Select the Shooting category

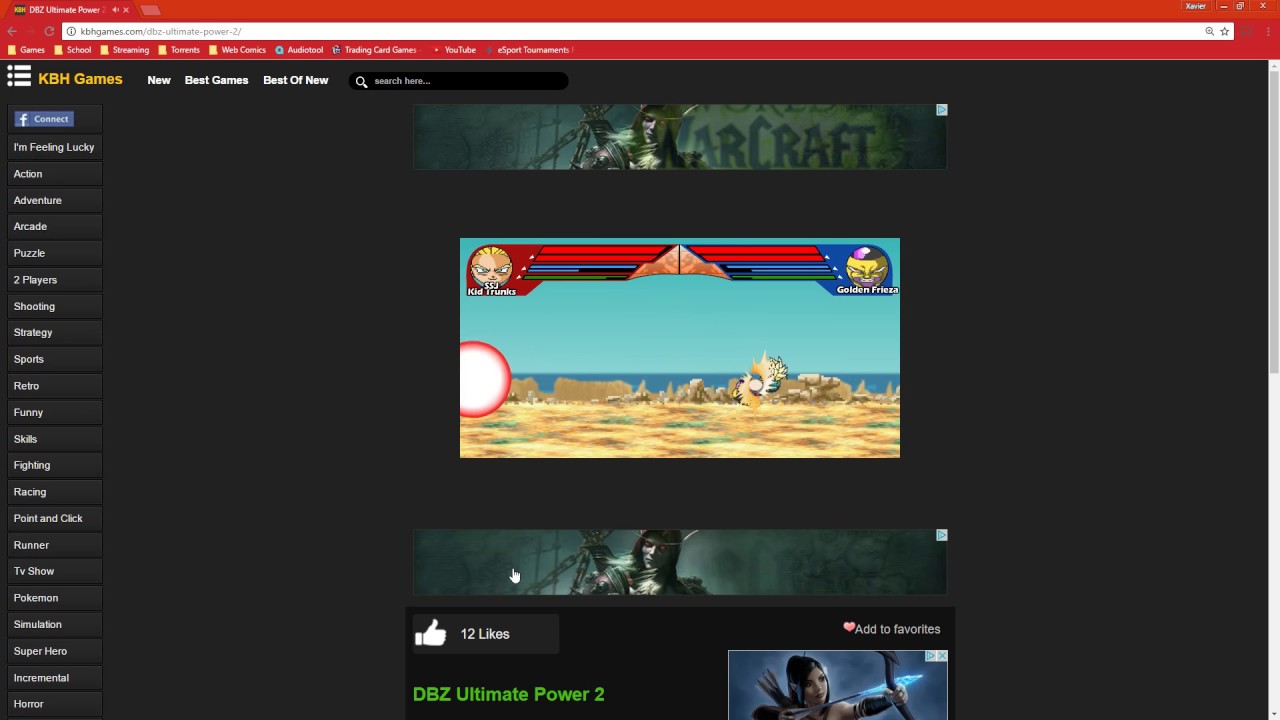[x=54, y=306]
